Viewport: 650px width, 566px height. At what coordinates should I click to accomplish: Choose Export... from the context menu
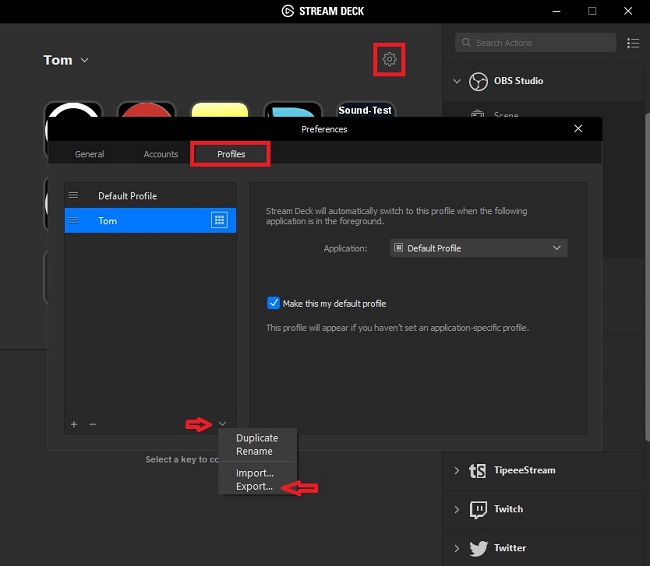click(254, 486)
